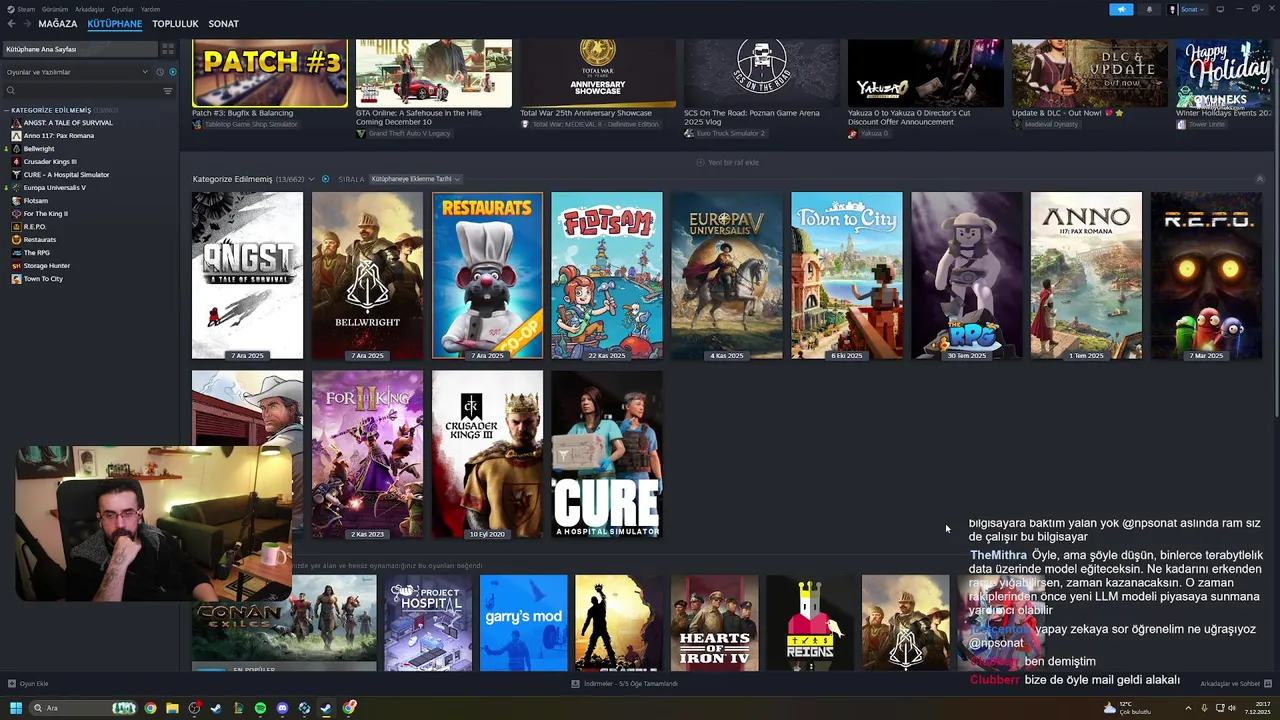The image size is (1280, 720).
Task: Switch to Big Picture mode icon
Action: (x=1219, y=9)
